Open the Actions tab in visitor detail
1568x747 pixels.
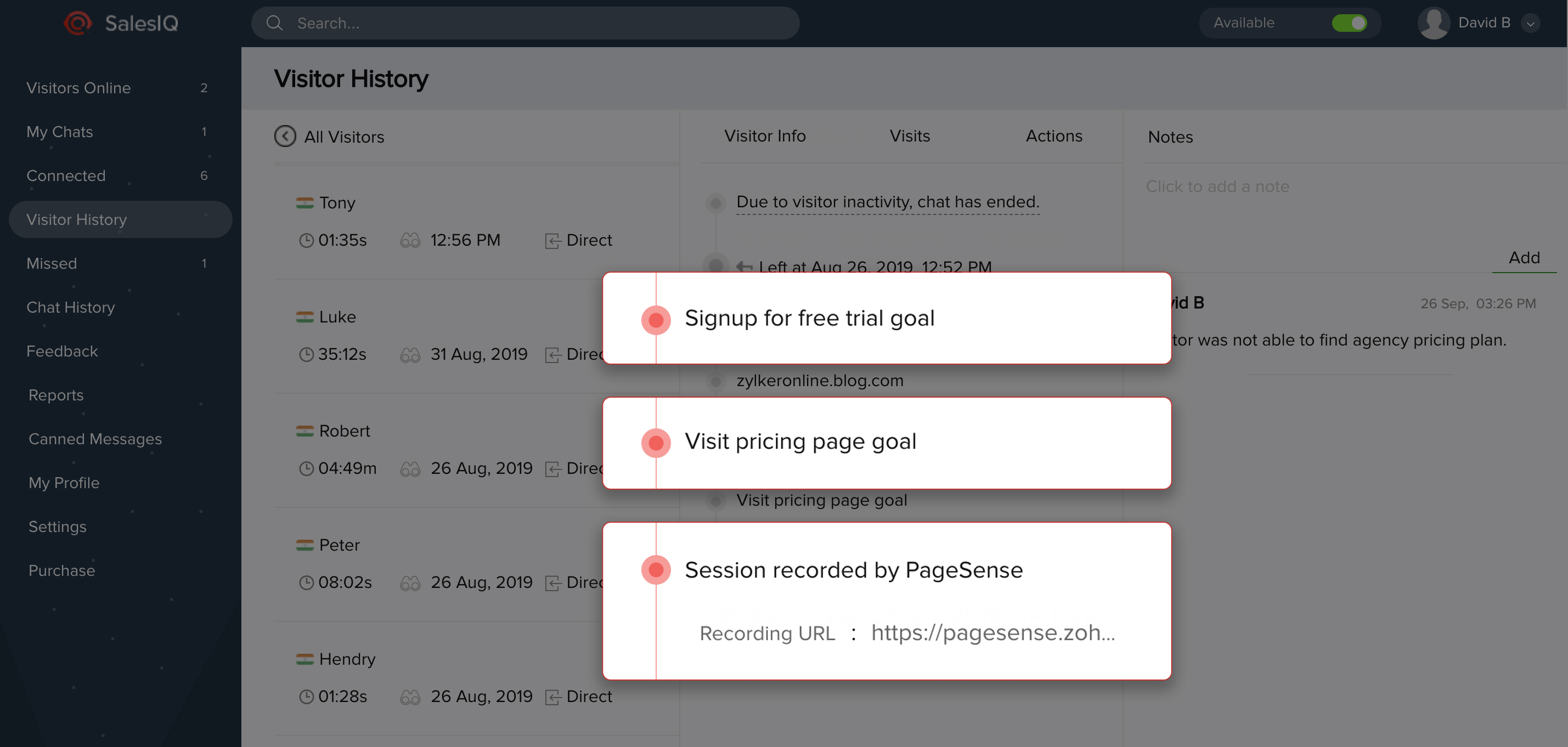1054,135
